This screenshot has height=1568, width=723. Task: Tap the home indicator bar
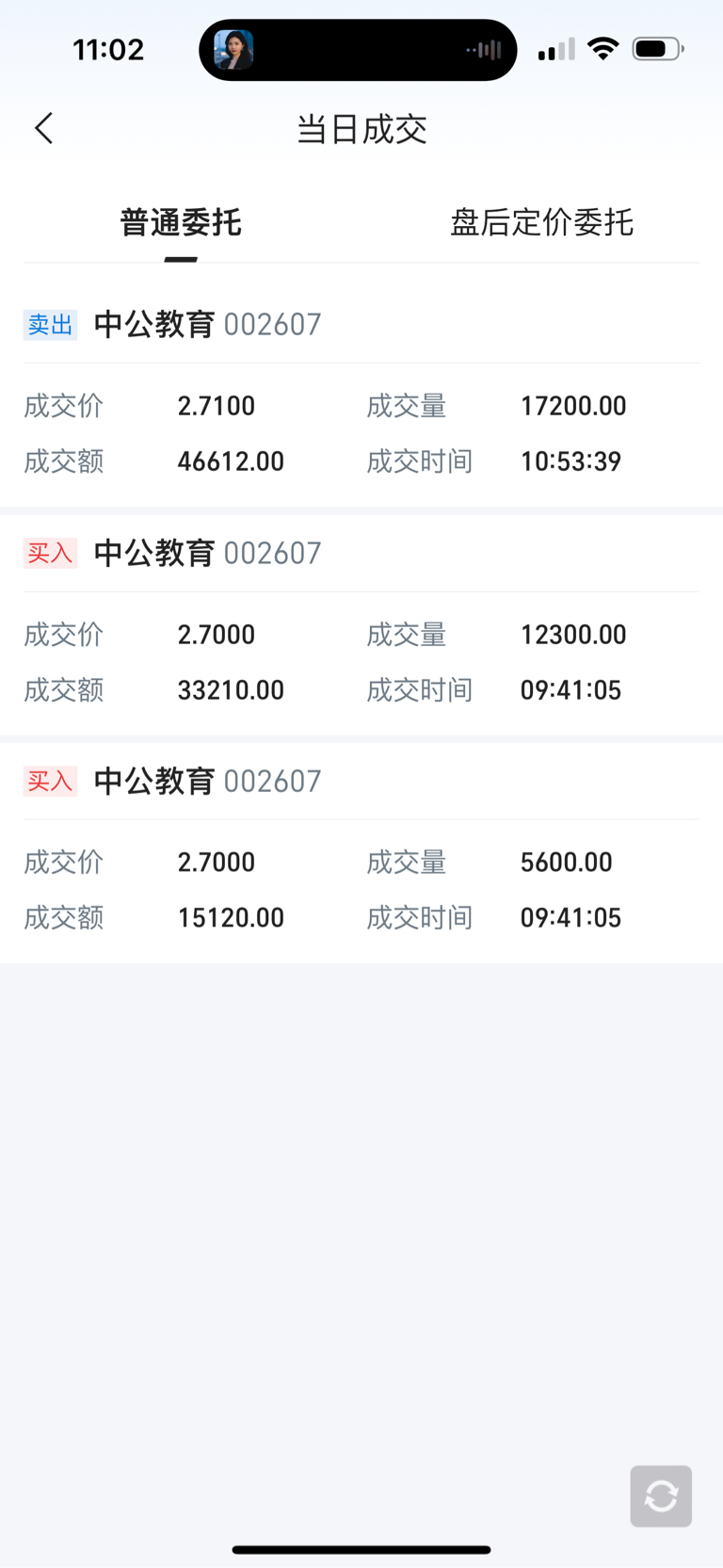click(x=361, y=1549)
